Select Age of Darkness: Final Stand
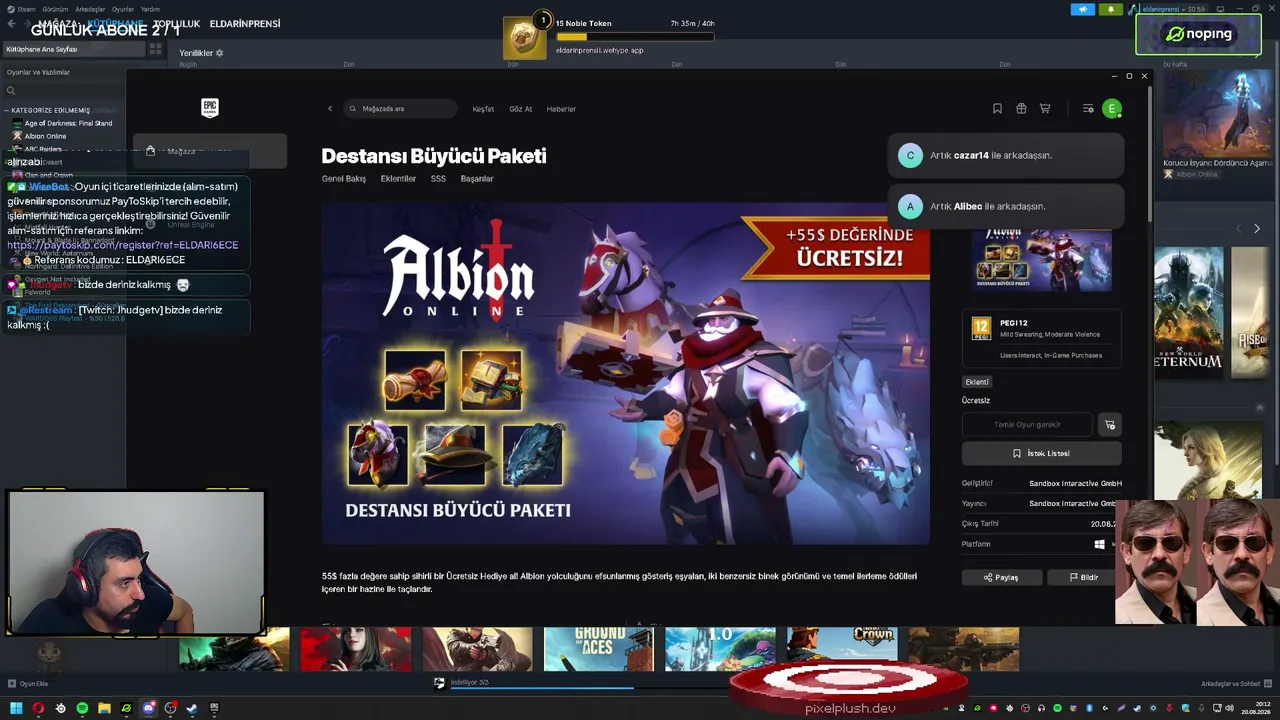This screenshot has width=1280, height=720. (x=68, y=123)
